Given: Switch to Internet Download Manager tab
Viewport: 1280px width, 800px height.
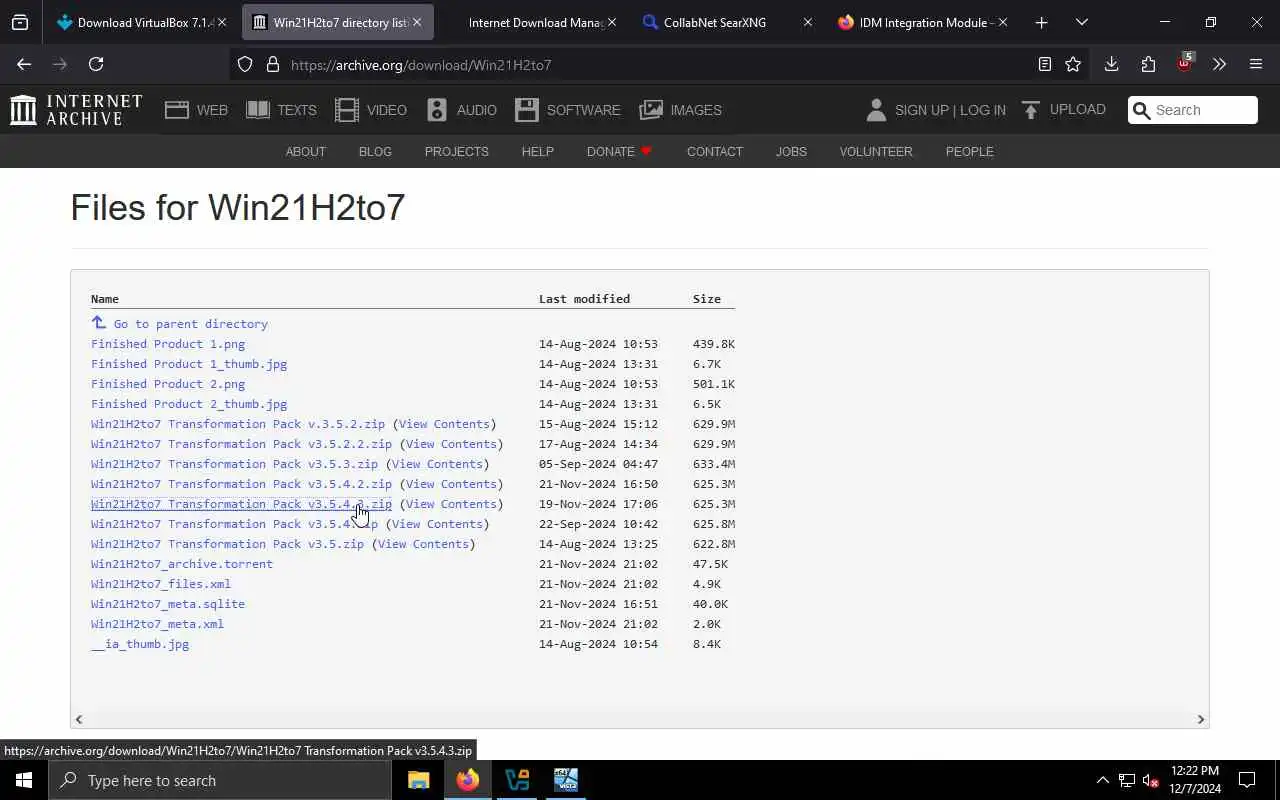Looking at the screenshot, I should coord(530,22).
